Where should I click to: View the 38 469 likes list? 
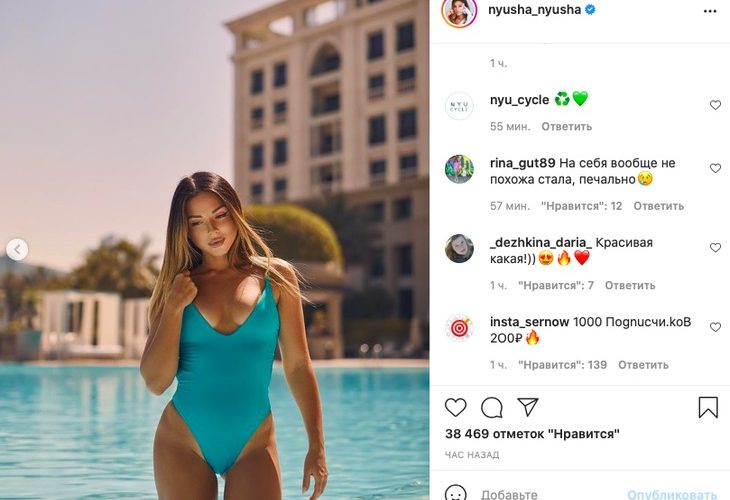point(532,434)
